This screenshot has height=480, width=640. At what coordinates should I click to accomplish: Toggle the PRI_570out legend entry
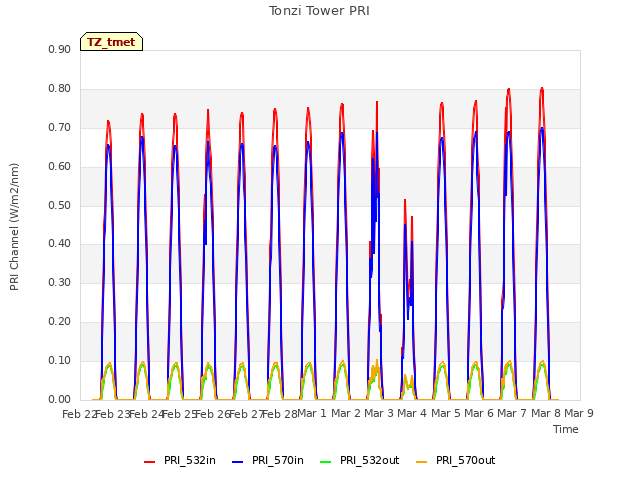(456, 460)
